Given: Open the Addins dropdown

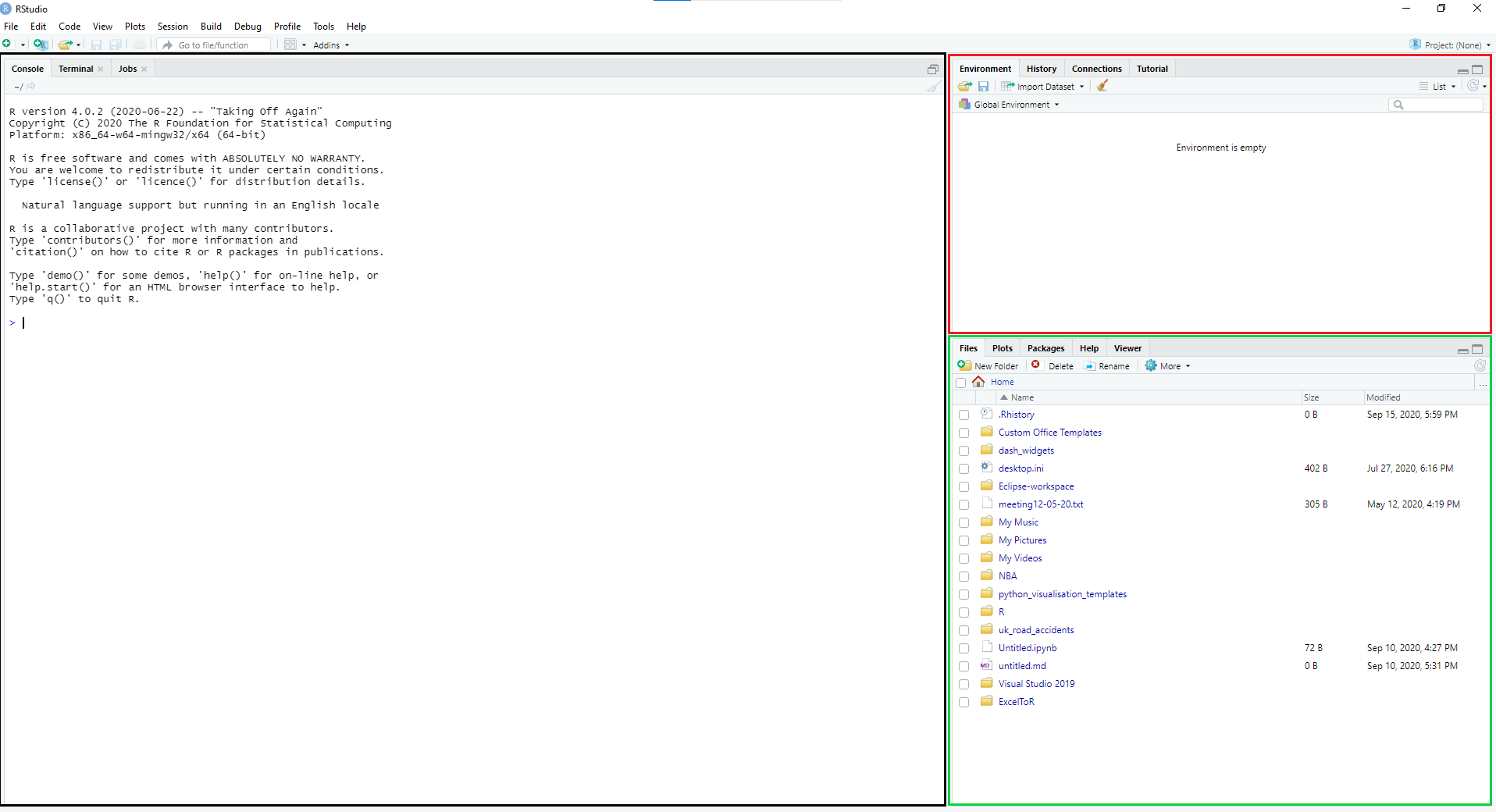Looking at the screenshot, I should point(331,45).
